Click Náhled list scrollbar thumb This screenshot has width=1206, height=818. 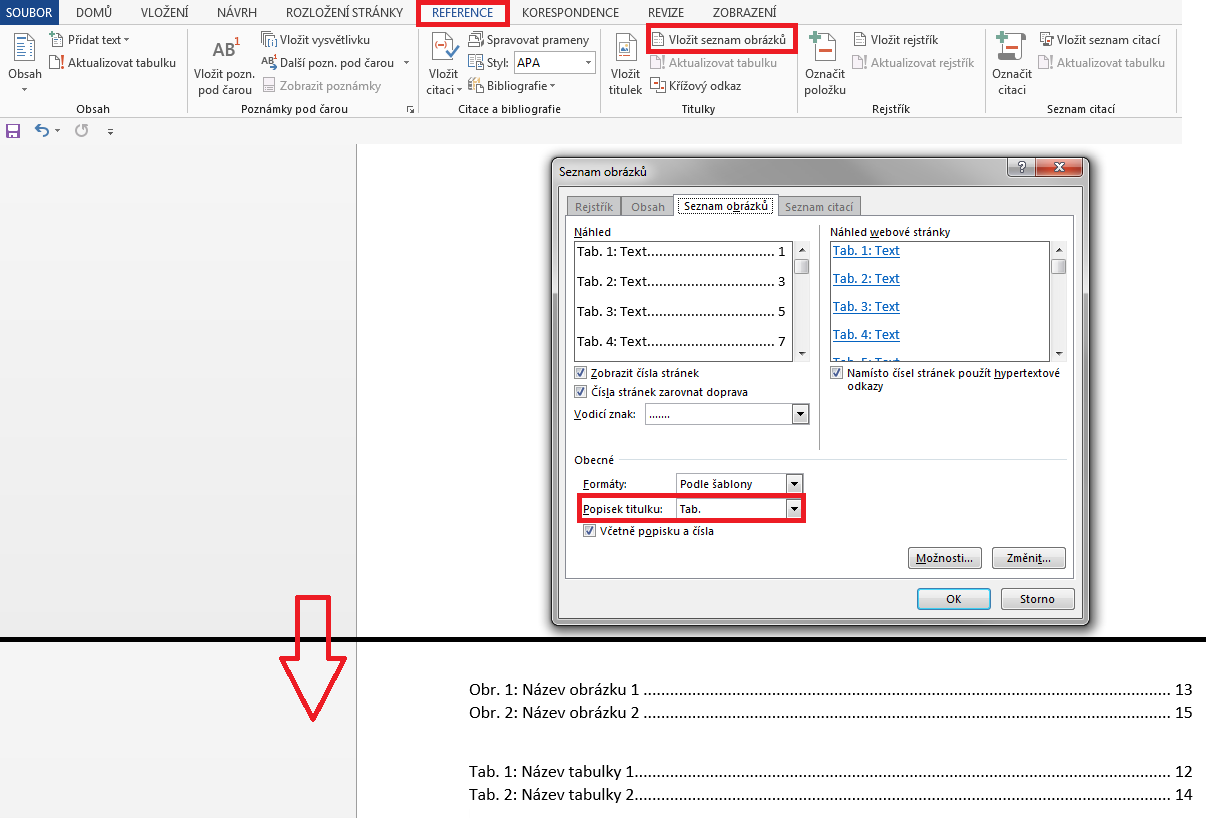(802, 267)
